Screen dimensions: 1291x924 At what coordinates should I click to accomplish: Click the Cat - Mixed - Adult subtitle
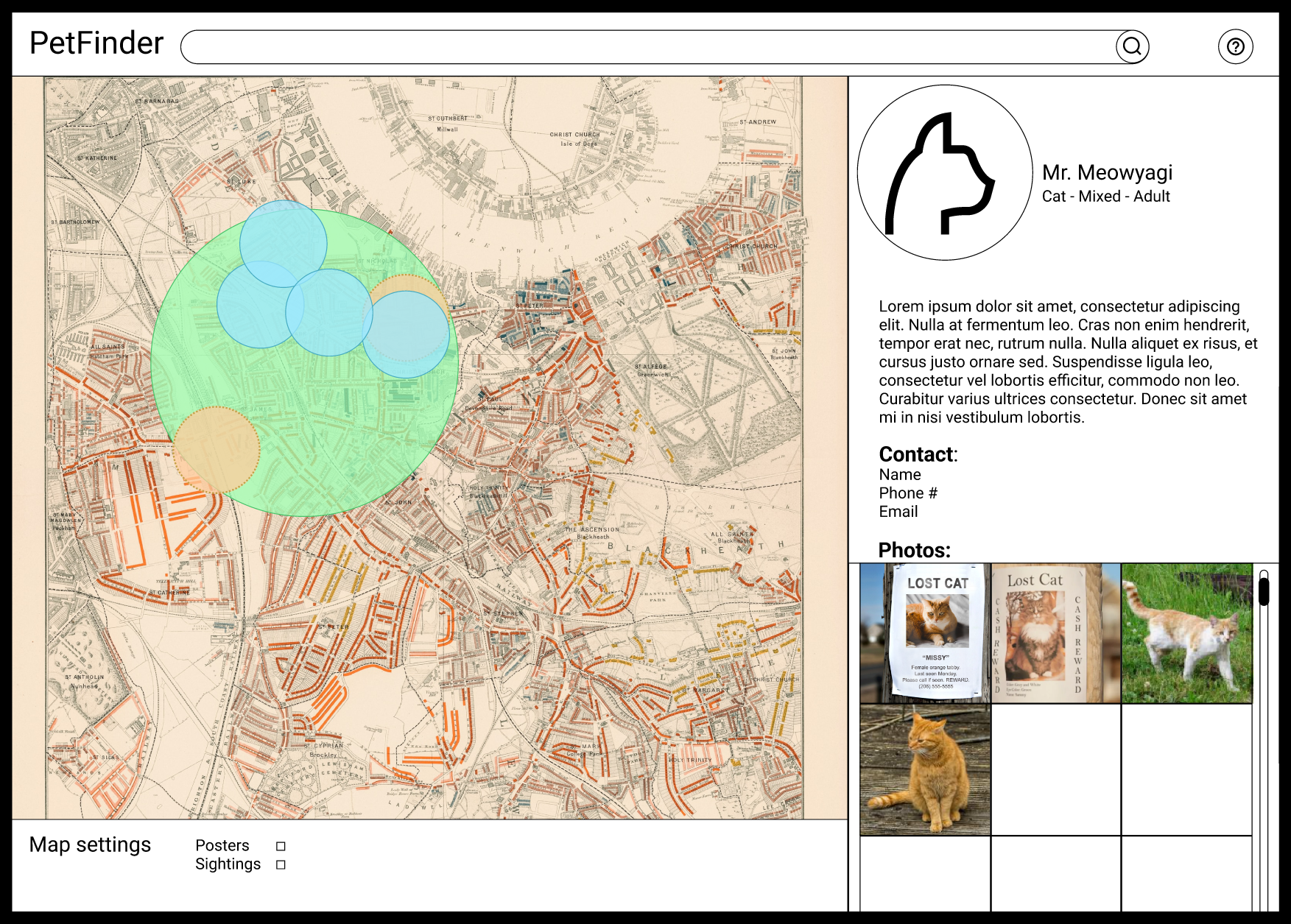pyautogui.click(x=1106, y=197)
